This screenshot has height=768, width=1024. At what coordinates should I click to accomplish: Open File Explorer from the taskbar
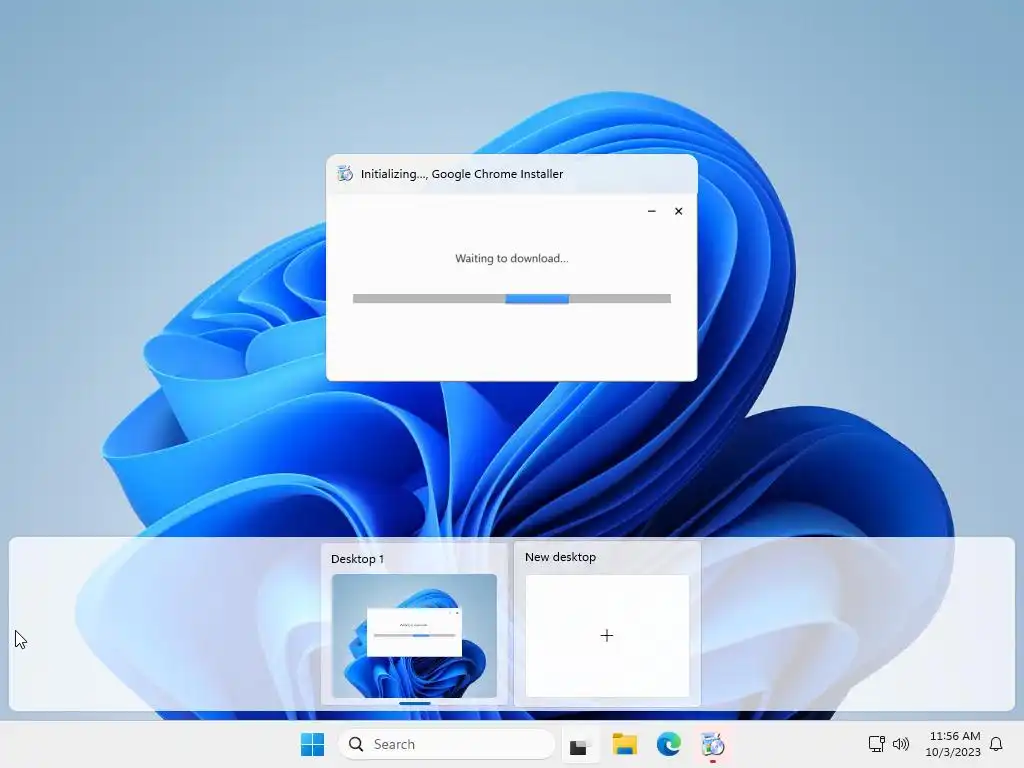coord(624,744)
